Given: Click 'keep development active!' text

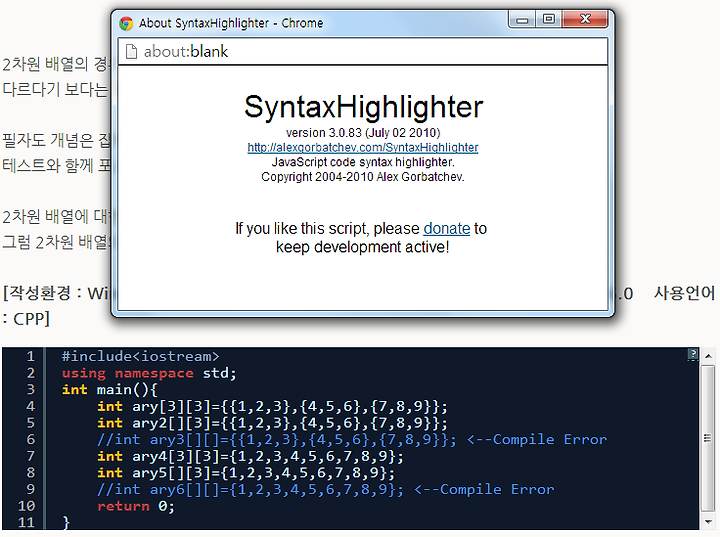Looking at the screenshot, I should click(x=362, y=247).
